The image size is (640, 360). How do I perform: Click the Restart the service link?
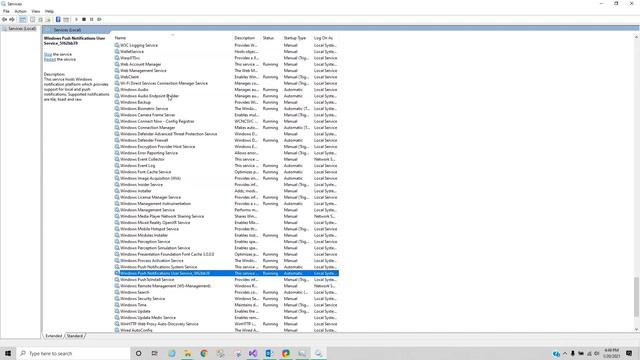[x=50, y=60]
